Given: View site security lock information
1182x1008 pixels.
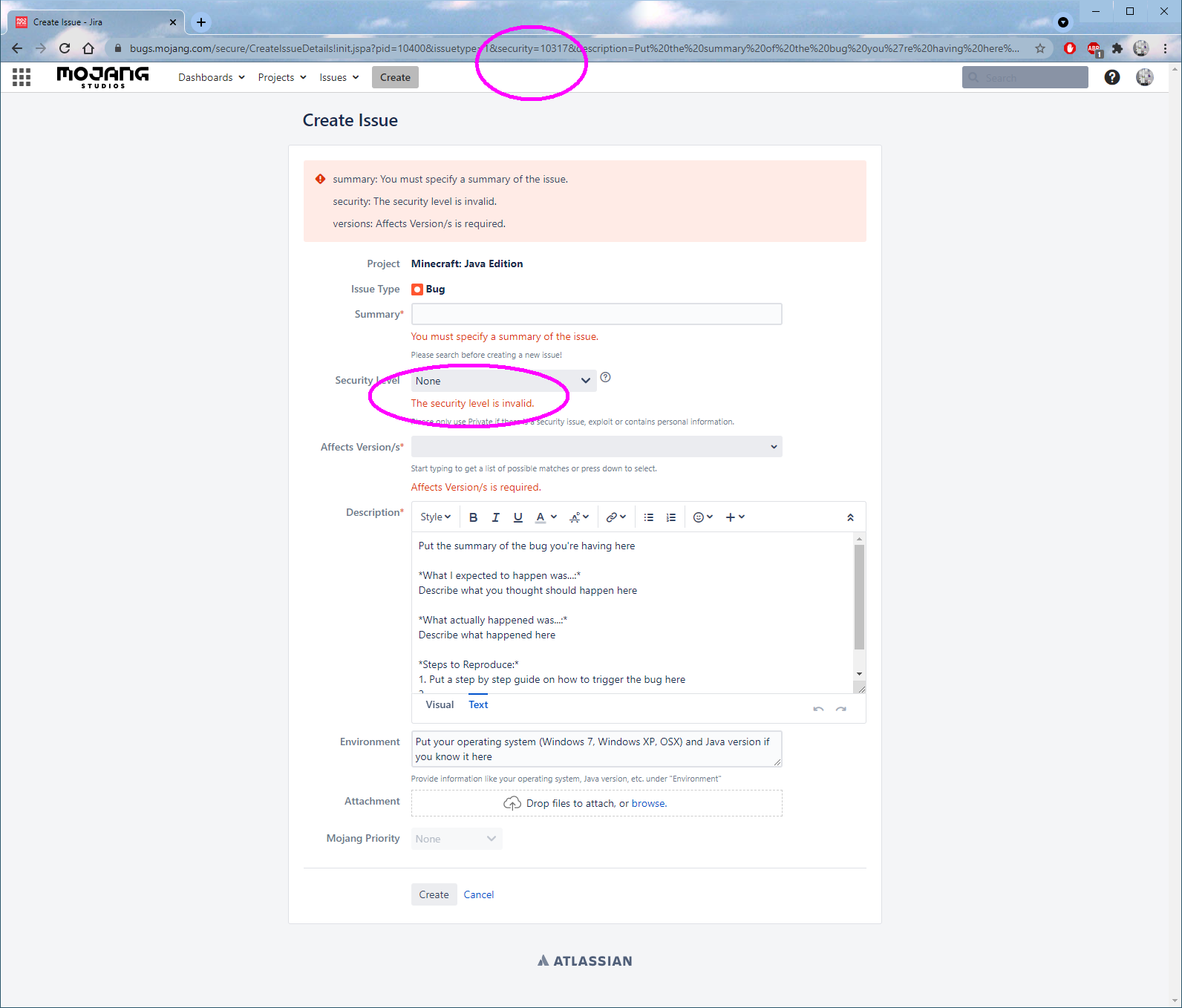Looking at the screenshot, I should point(117,48).
